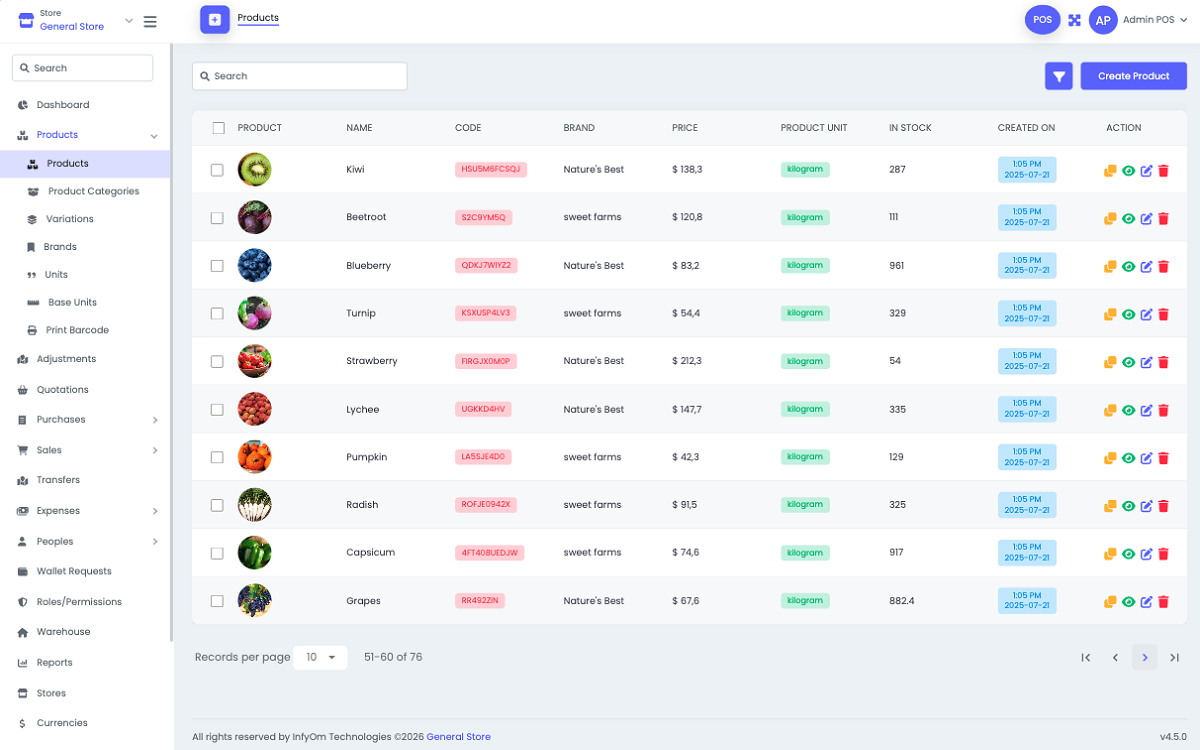Screen dimensions: 1200x750
Task: Go to the next page with the right arrow
Action: (x=1144, y=657)
